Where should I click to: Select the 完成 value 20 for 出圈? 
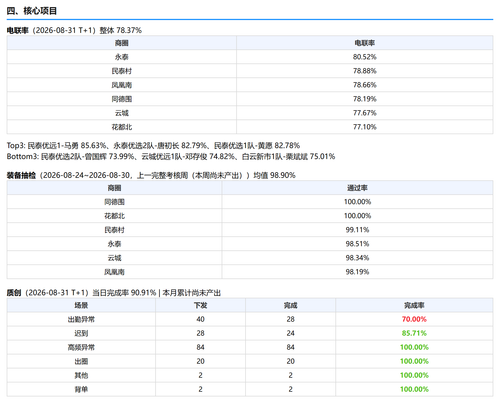(290, 361)
